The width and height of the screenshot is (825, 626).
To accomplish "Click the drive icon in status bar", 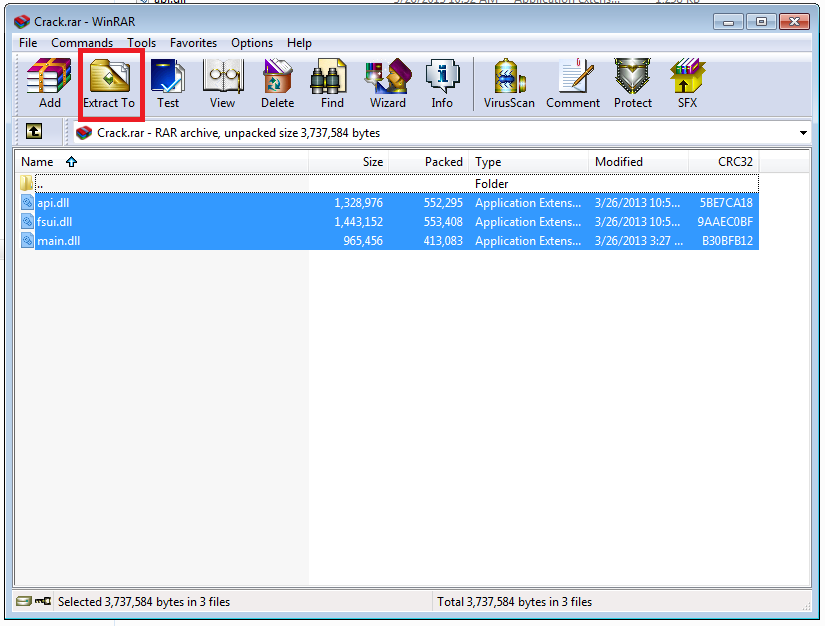I will pos(23,601).
